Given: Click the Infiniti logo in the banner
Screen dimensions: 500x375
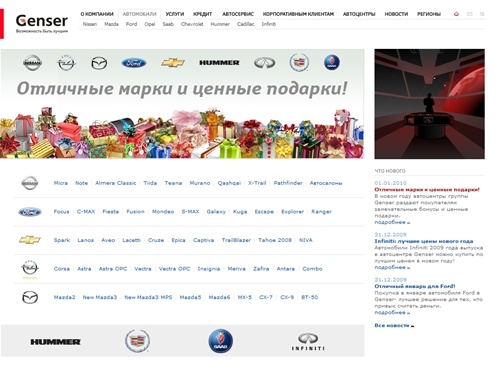Looking at the screenshot, I should coord(265,63).
